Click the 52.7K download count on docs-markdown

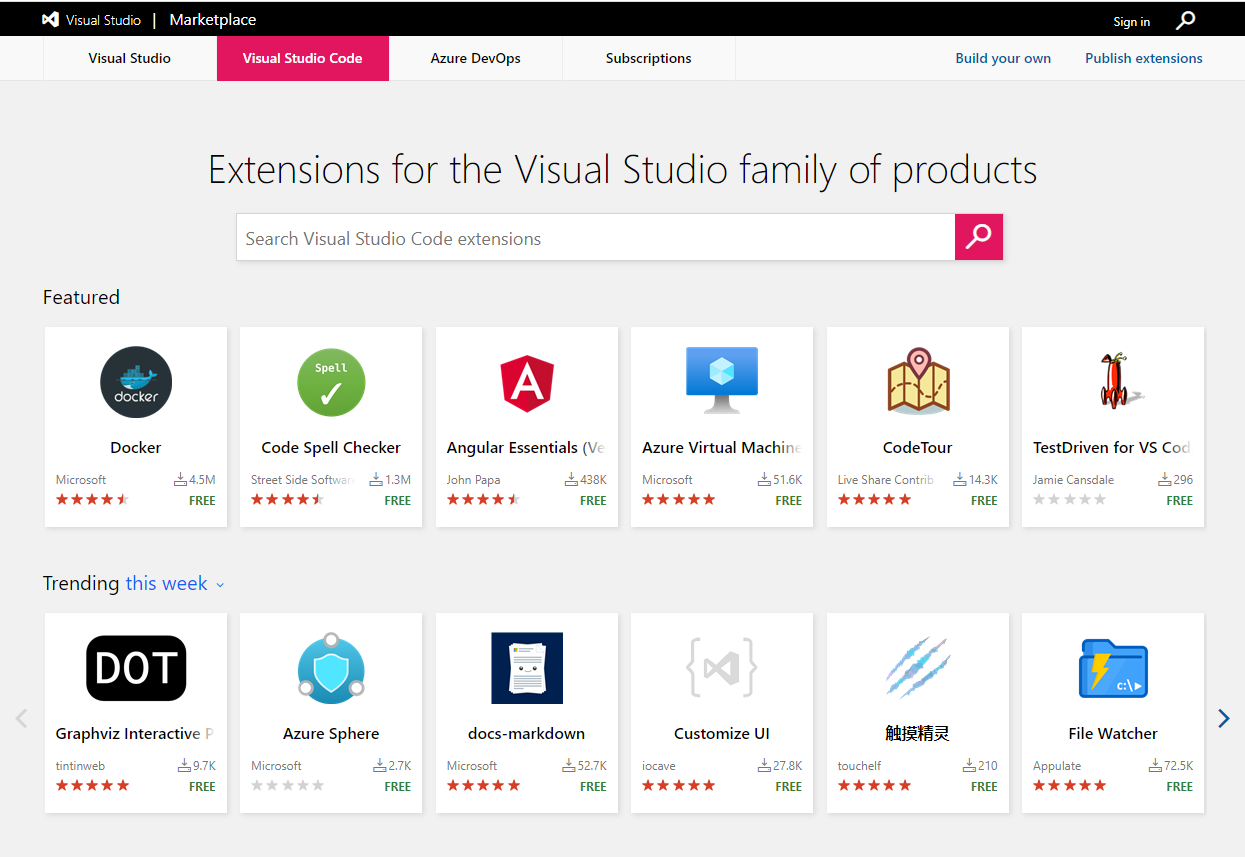592,766
